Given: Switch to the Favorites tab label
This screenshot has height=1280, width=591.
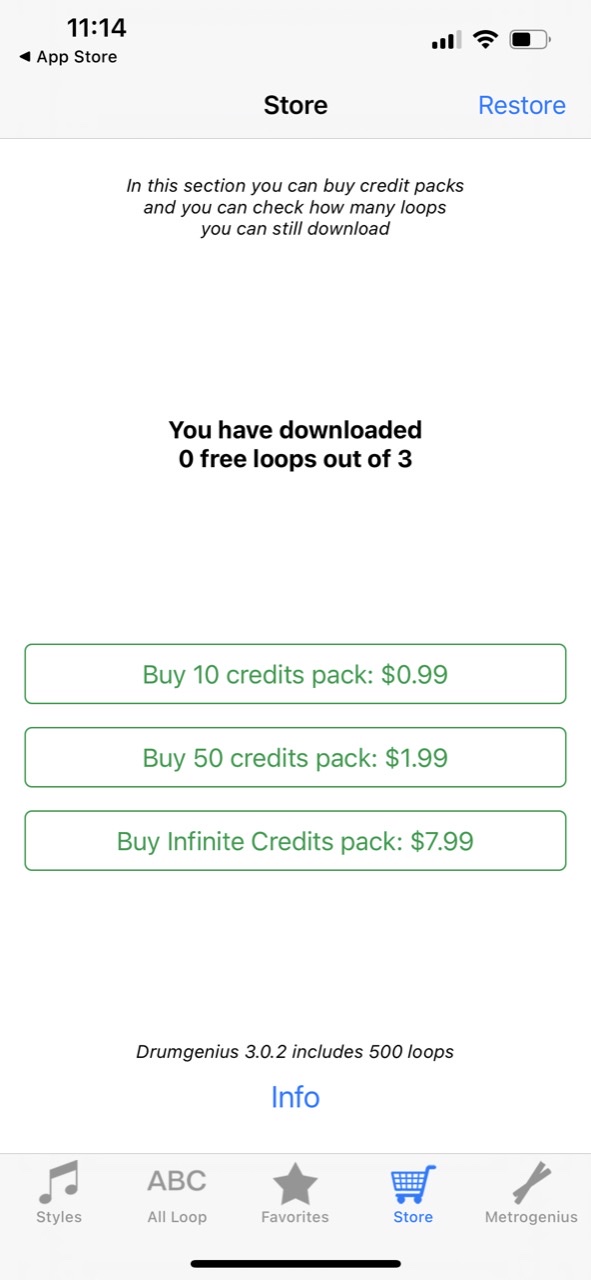Looking at the screenshot, I should tap(295, 1217).
